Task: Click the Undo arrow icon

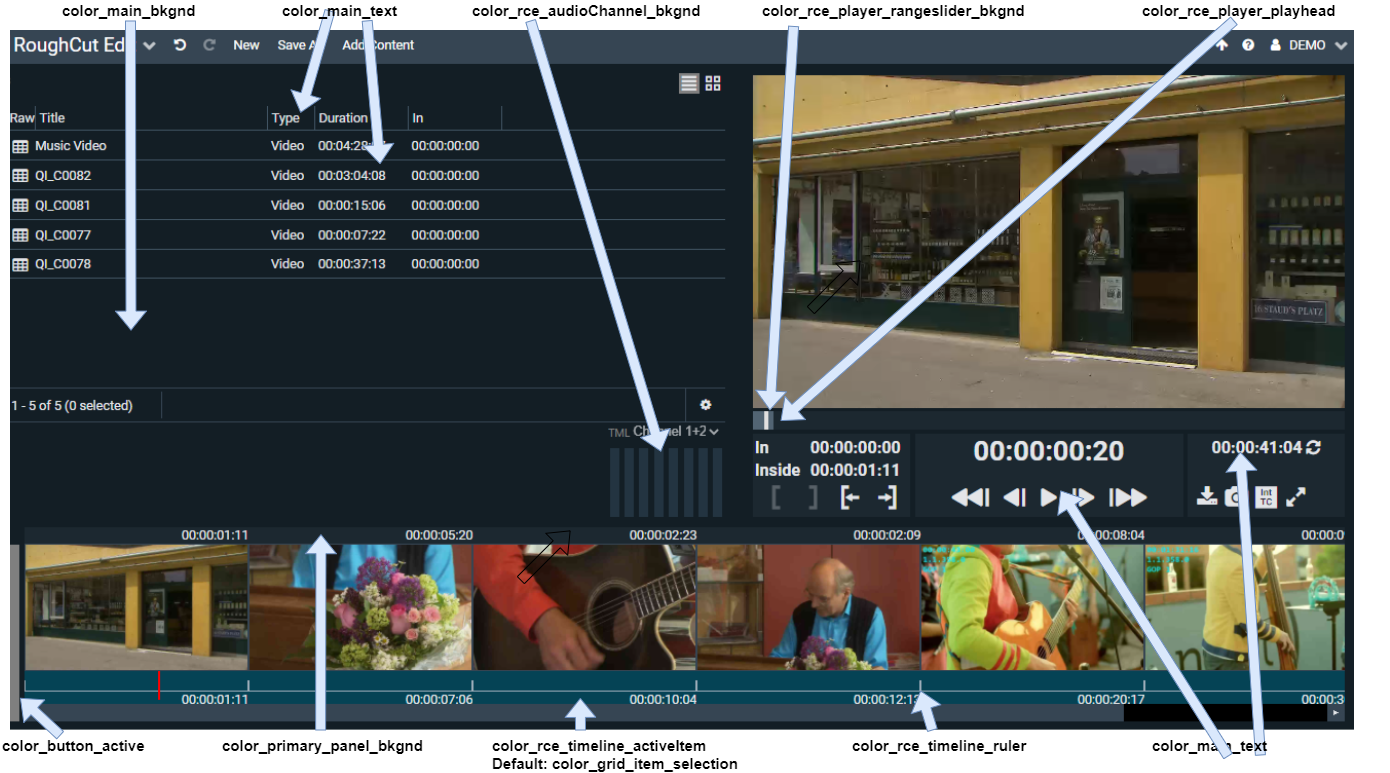Action: coord(180,45)
